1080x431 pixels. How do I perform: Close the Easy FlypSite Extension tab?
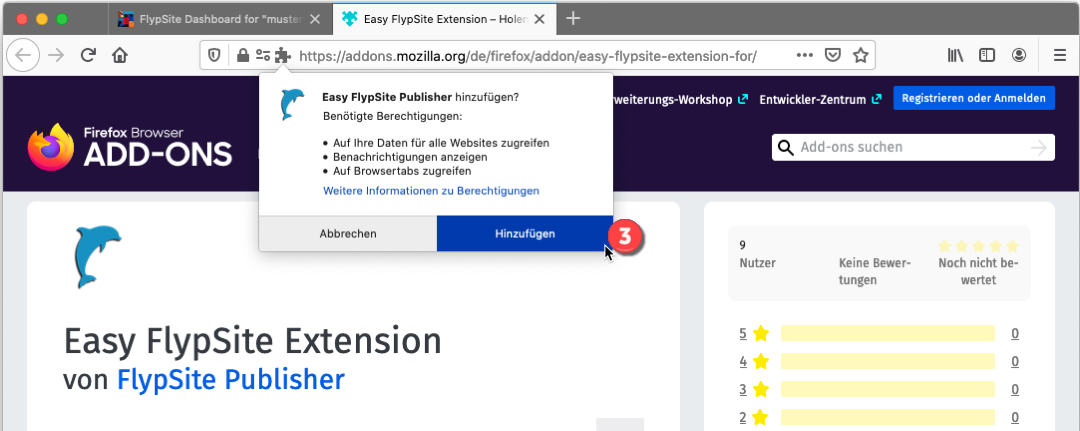pos(539,19)
